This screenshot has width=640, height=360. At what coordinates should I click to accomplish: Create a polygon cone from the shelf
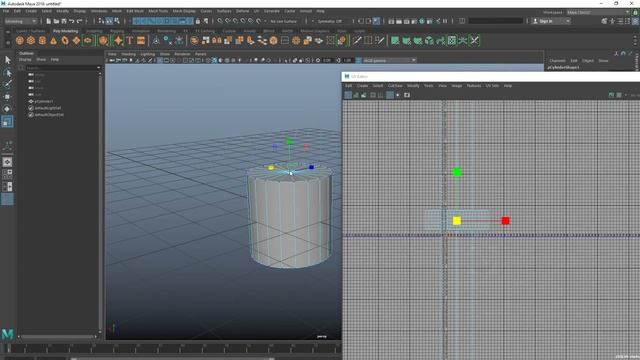coord(53,40)
